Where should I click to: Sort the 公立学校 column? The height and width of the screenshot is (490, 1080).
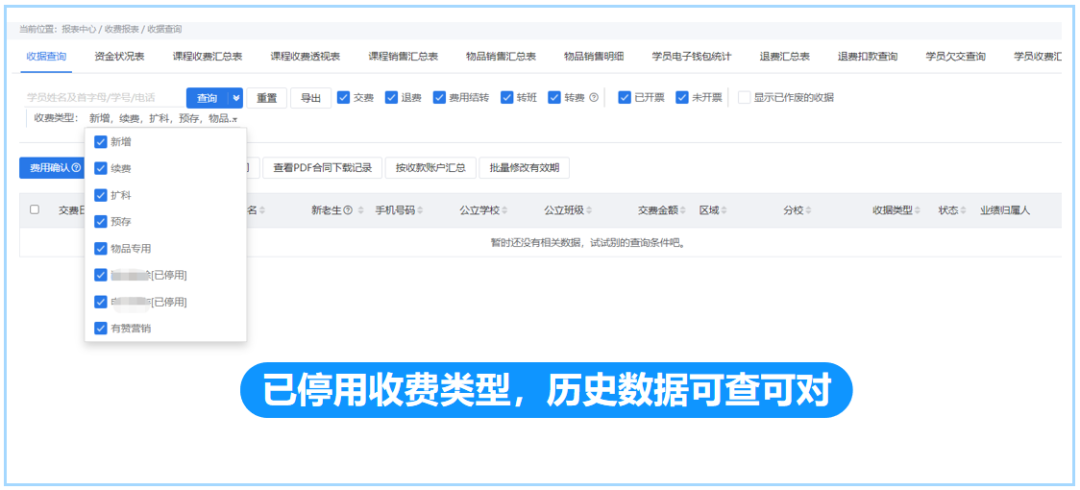pos(505,210)
